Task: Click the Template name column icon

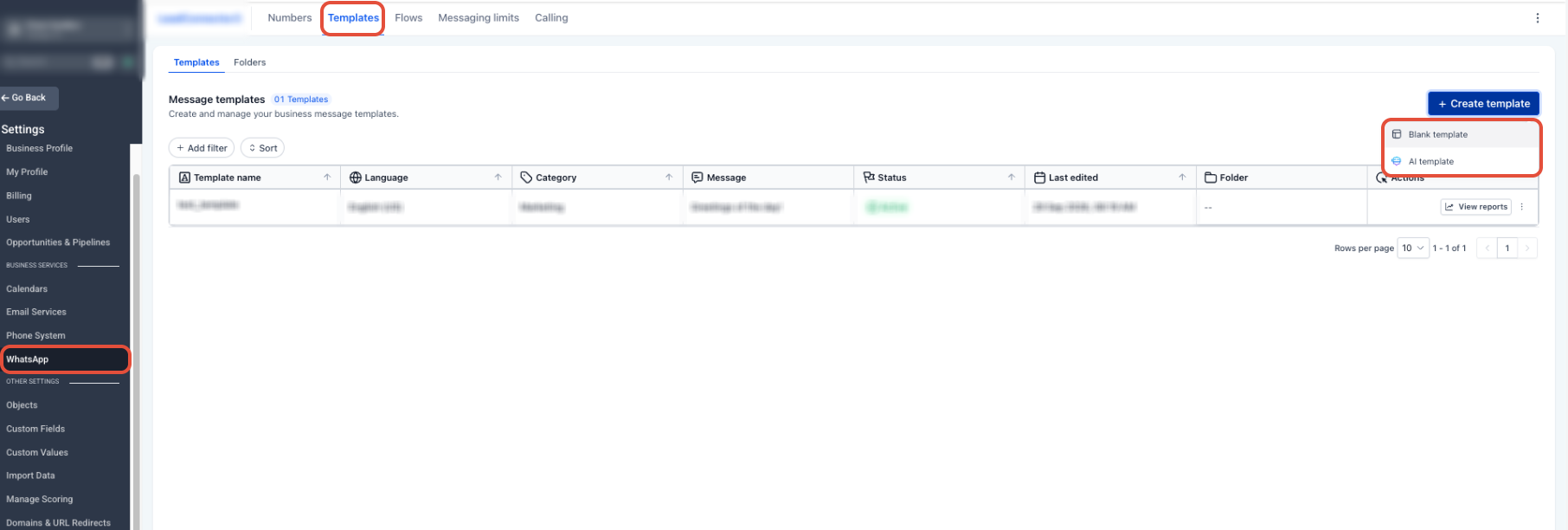Action: coord(184,178)
